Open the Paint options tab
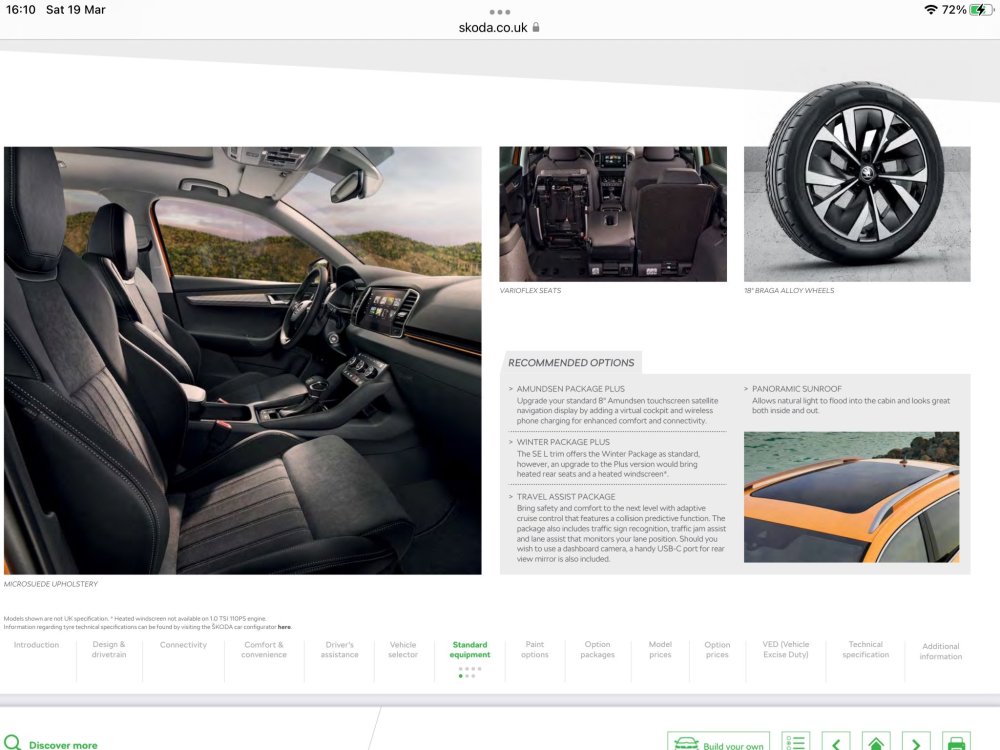This screenshot has width=1000, height=750. point(534,649)
